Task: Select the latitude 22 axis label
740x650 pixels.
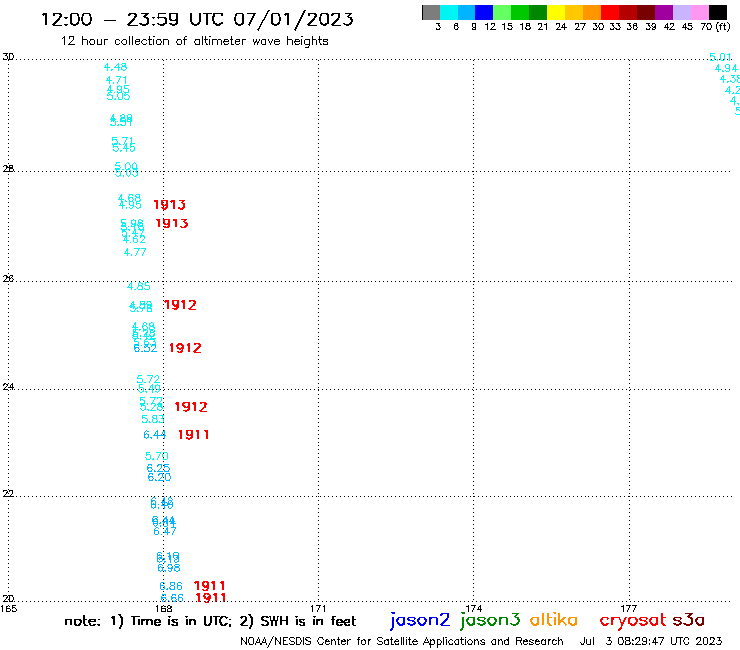Action: click(8, 493)
